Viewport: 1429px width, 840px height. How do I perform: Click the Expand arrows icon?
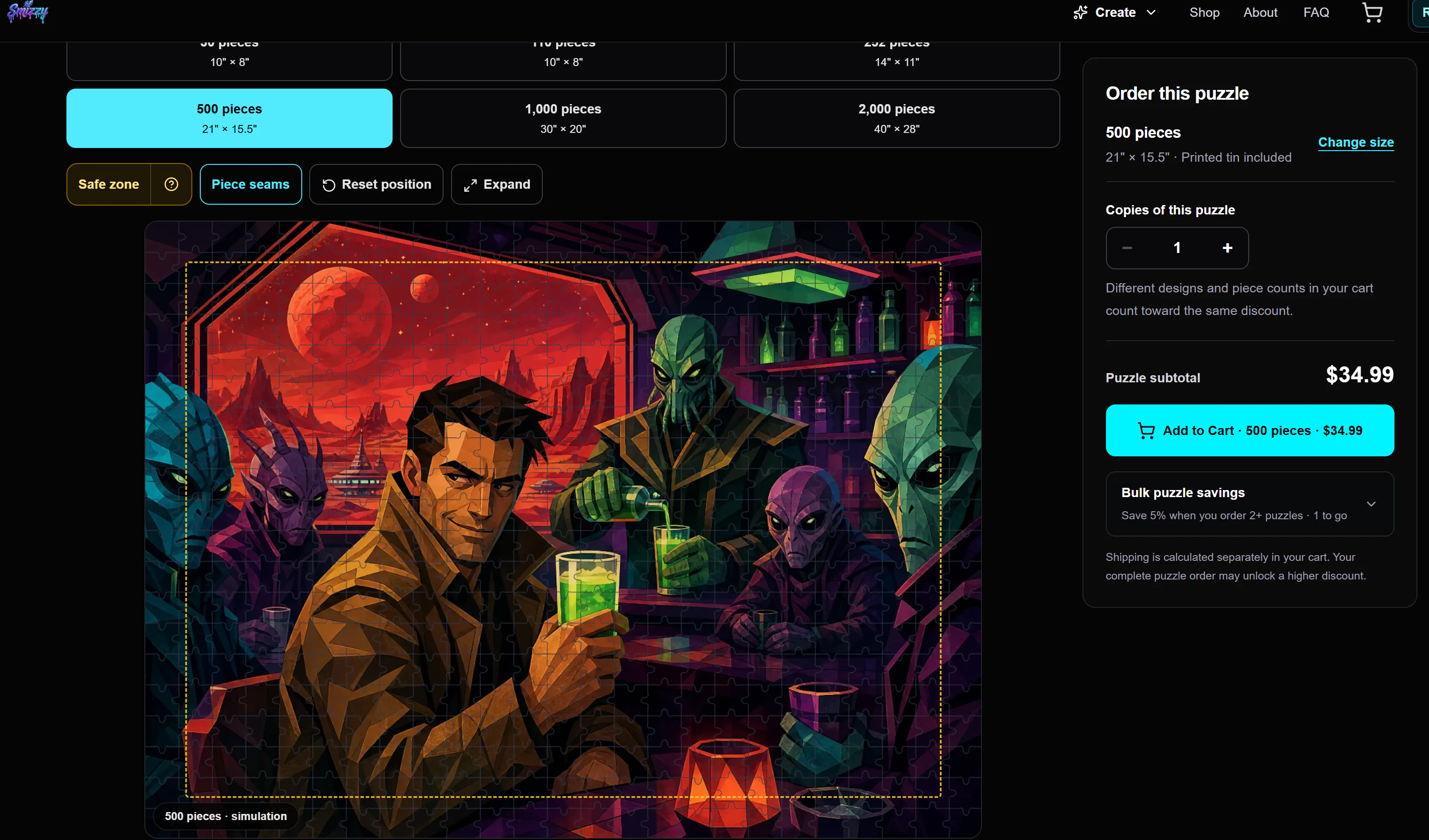pyautogui.click(x=470, y=185)
